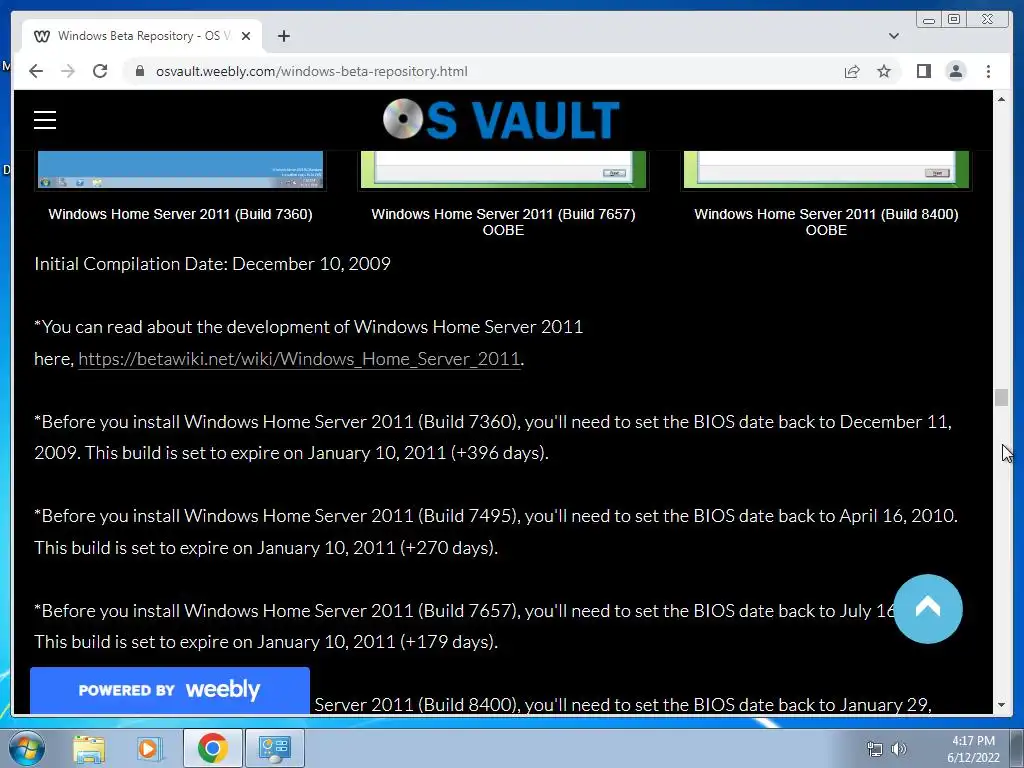Screen dimensions: 1024x768
Task: Click the paragraph mentioning Build 7495
Action: point(496,532)
